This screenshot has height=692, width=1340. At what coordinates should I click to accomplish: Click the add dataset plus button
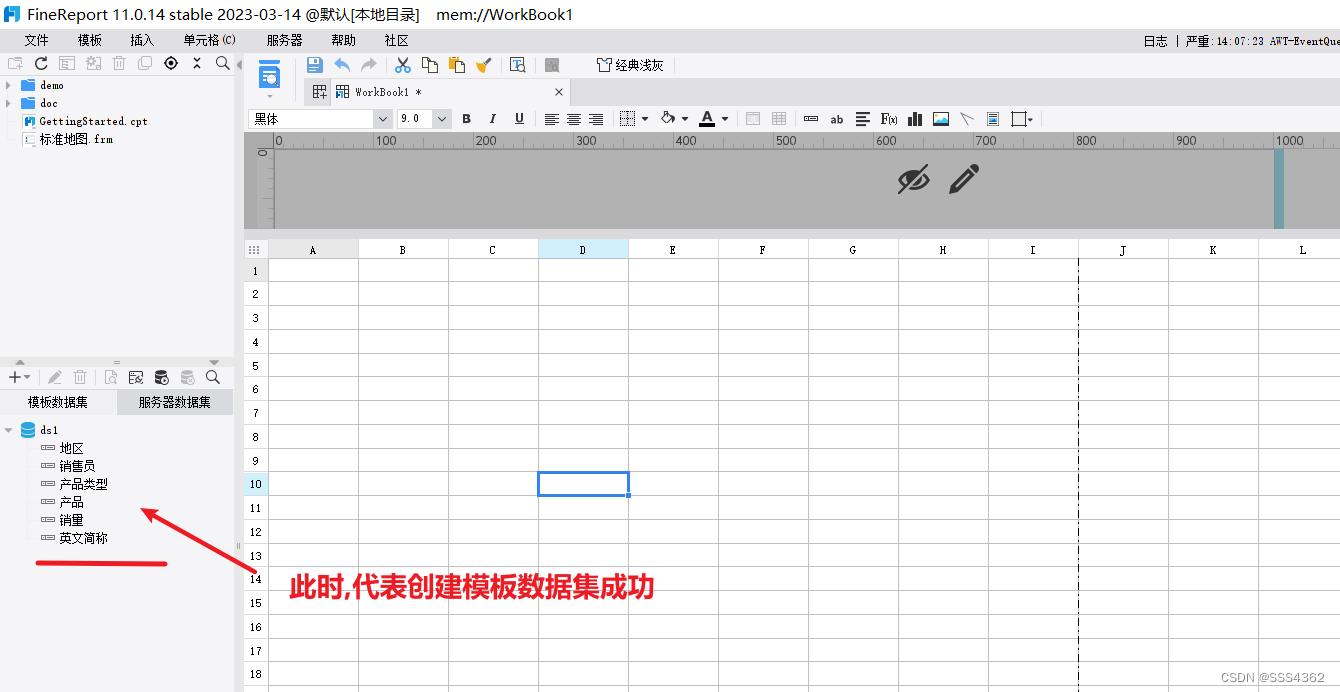tap(19, 377)
